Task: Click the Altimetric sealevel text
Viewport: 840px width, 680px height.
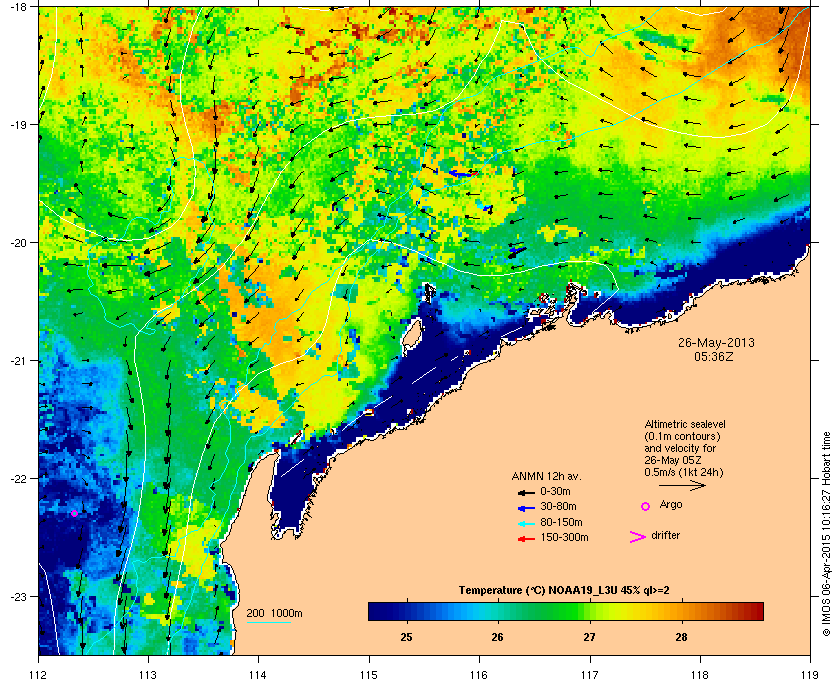Action: pos(685,424)
